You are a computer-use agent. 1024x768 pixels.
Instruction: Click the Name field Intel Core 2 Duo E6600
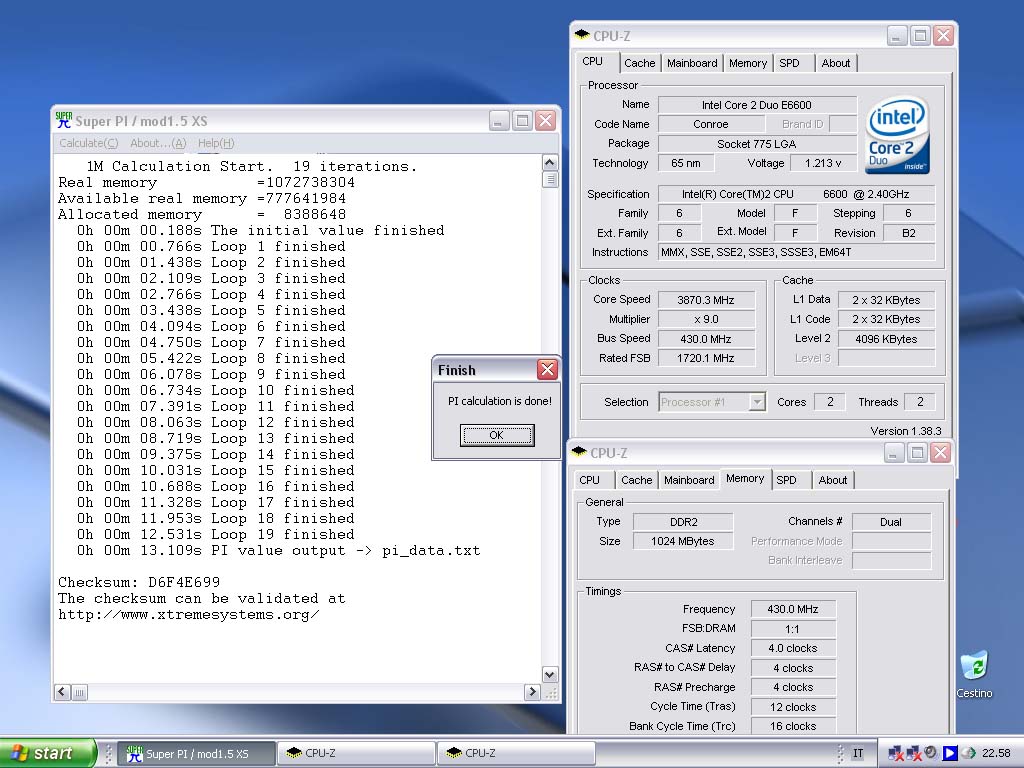coord(757,104)
